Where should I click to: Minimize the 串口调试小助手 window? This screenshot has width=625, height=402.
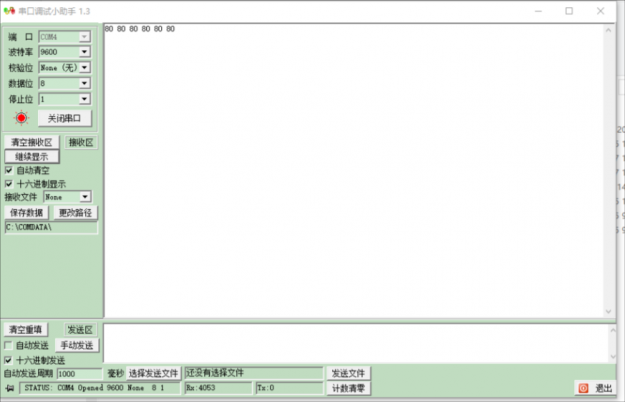coord(538,11)
